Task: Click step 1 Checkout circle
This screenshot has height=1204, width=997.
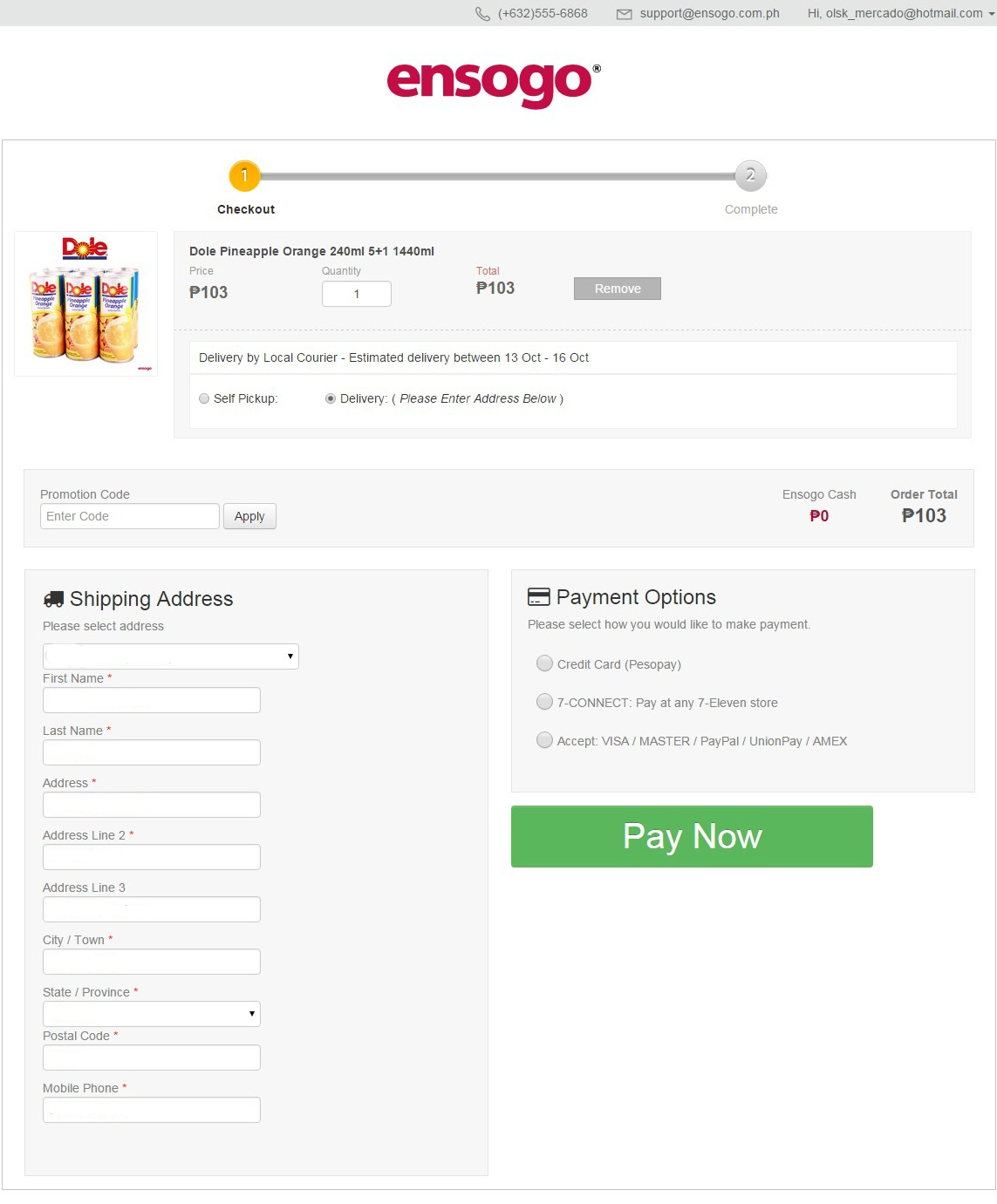Action: click(x=244, y=176)
